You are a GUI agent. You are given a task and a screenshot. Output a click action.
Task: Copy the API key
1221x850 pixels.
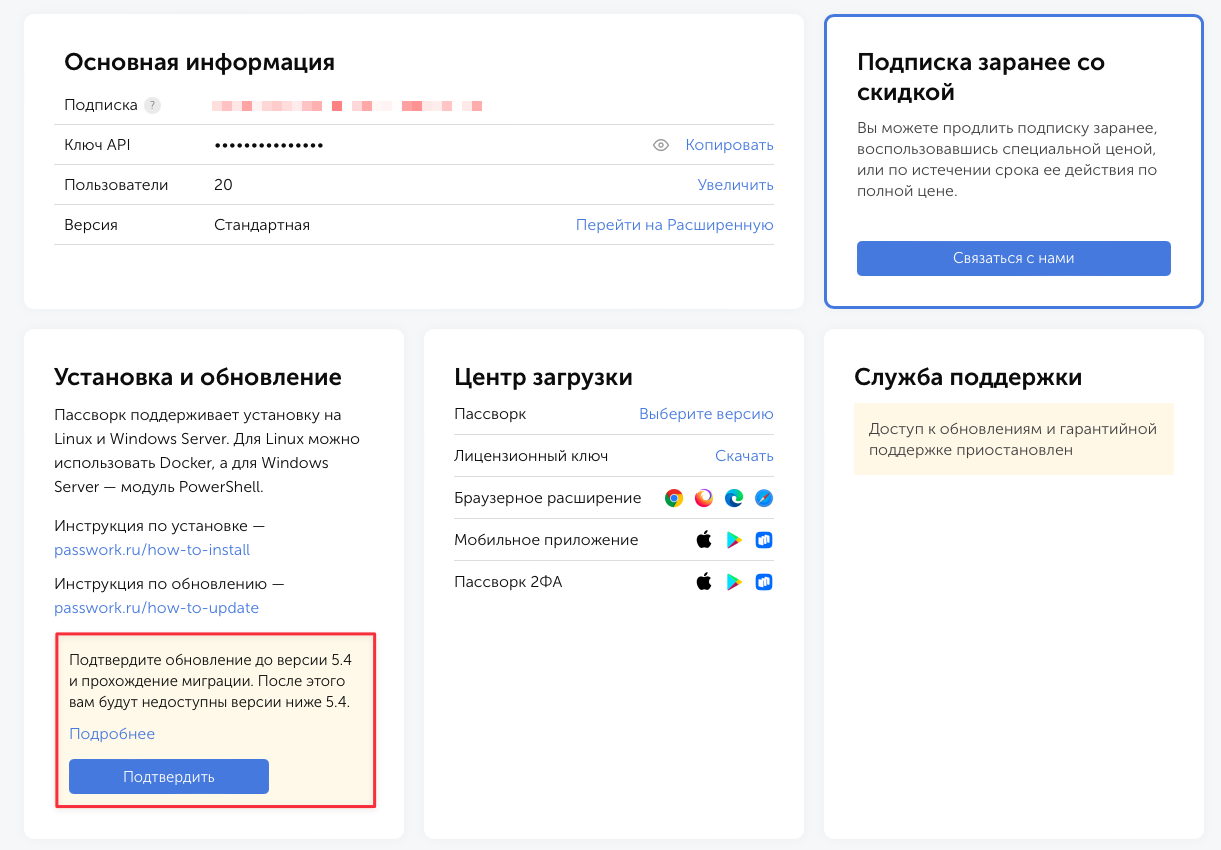coord(729,145)
